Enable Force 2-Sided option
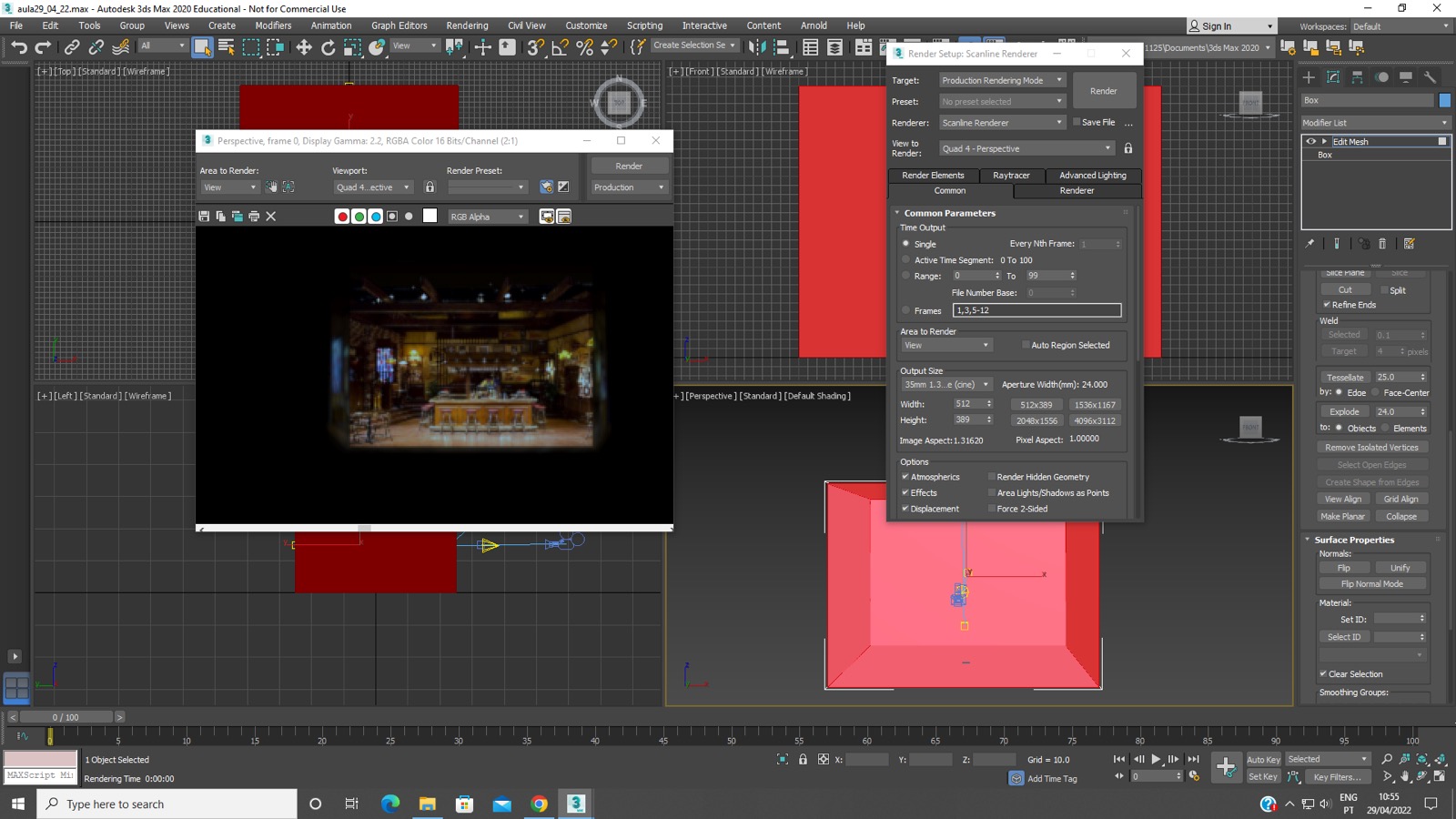 point(992,509)
